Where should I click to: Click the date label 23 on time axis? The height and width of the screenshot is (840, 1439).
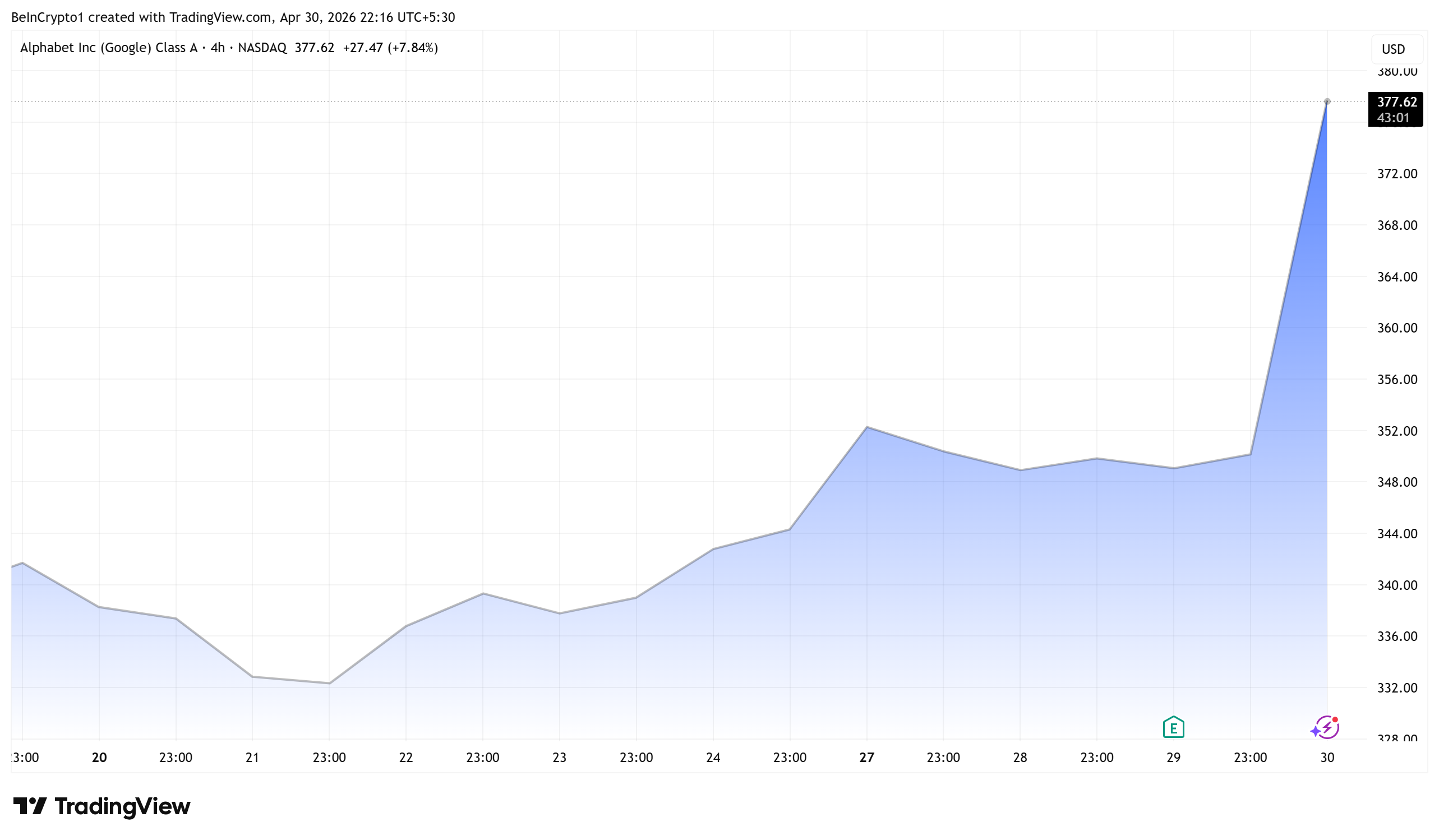560,758
